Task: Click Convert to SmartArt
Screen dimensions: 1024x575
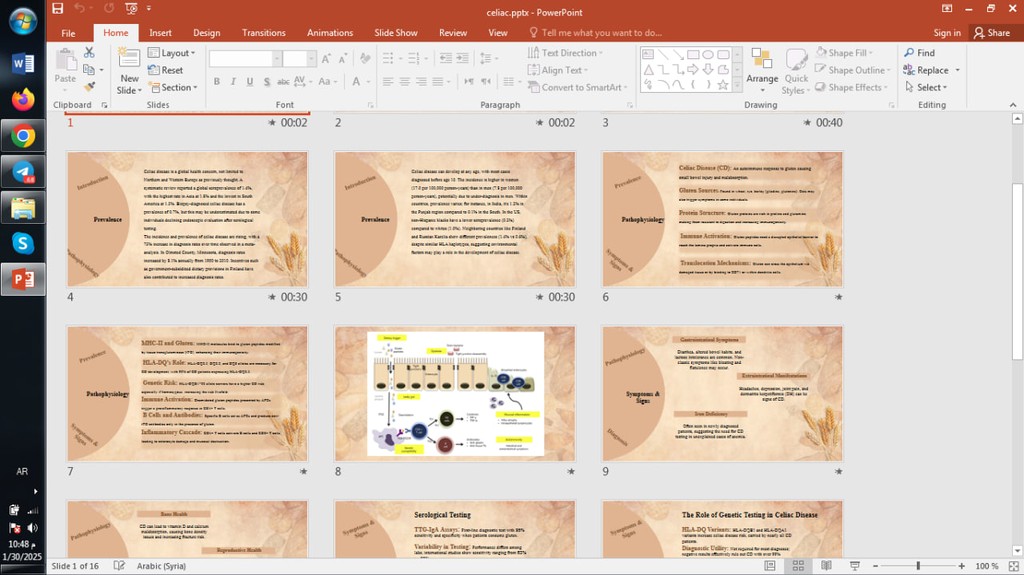Action: [x=577, y=87]
